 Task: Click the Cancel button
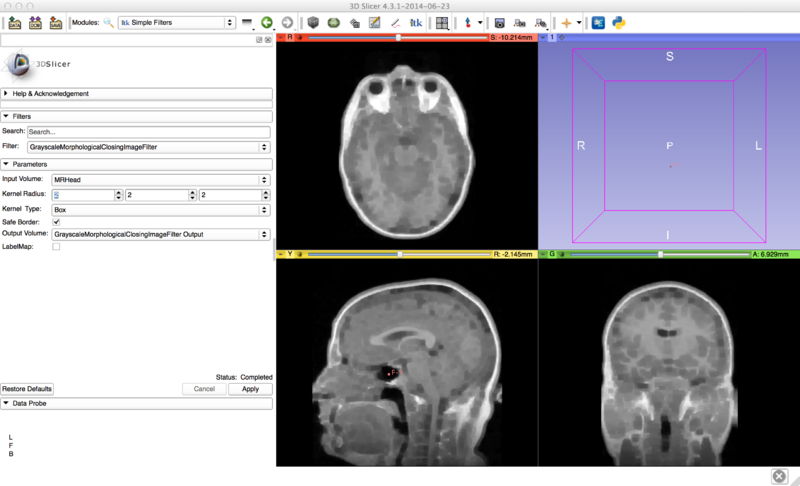tap(204, 389)
